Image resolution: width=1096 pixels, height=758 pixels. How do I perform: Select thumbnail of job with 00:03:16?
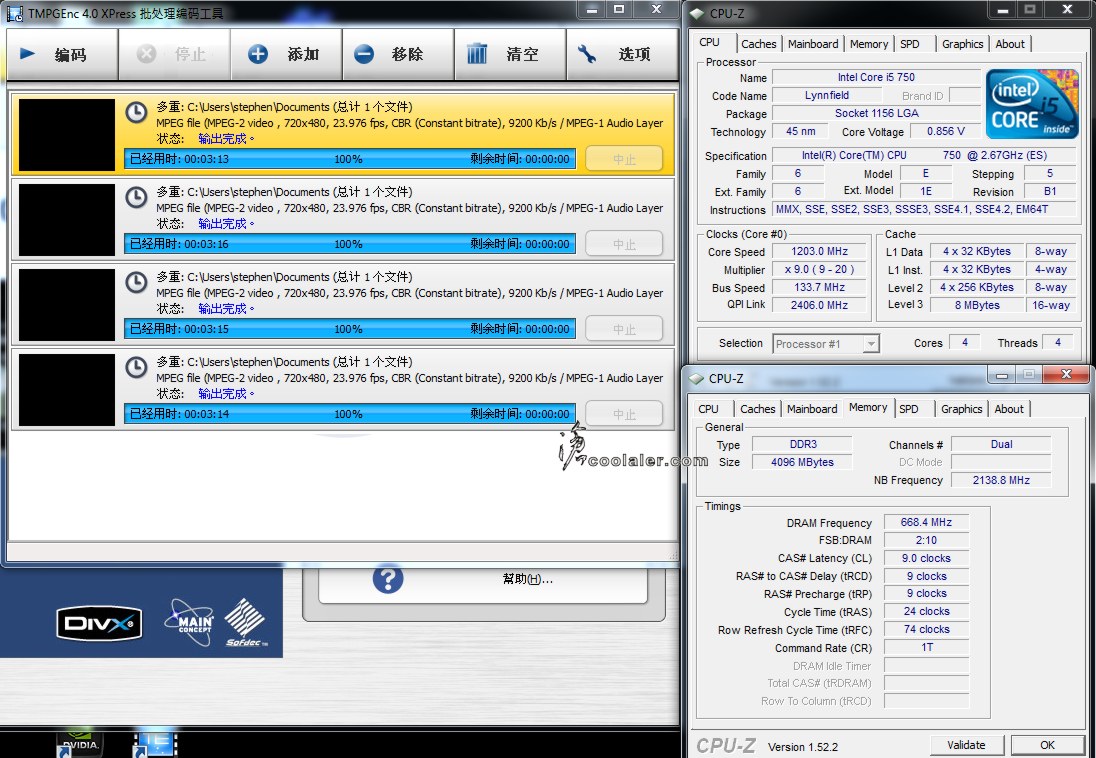coord(66,220)
